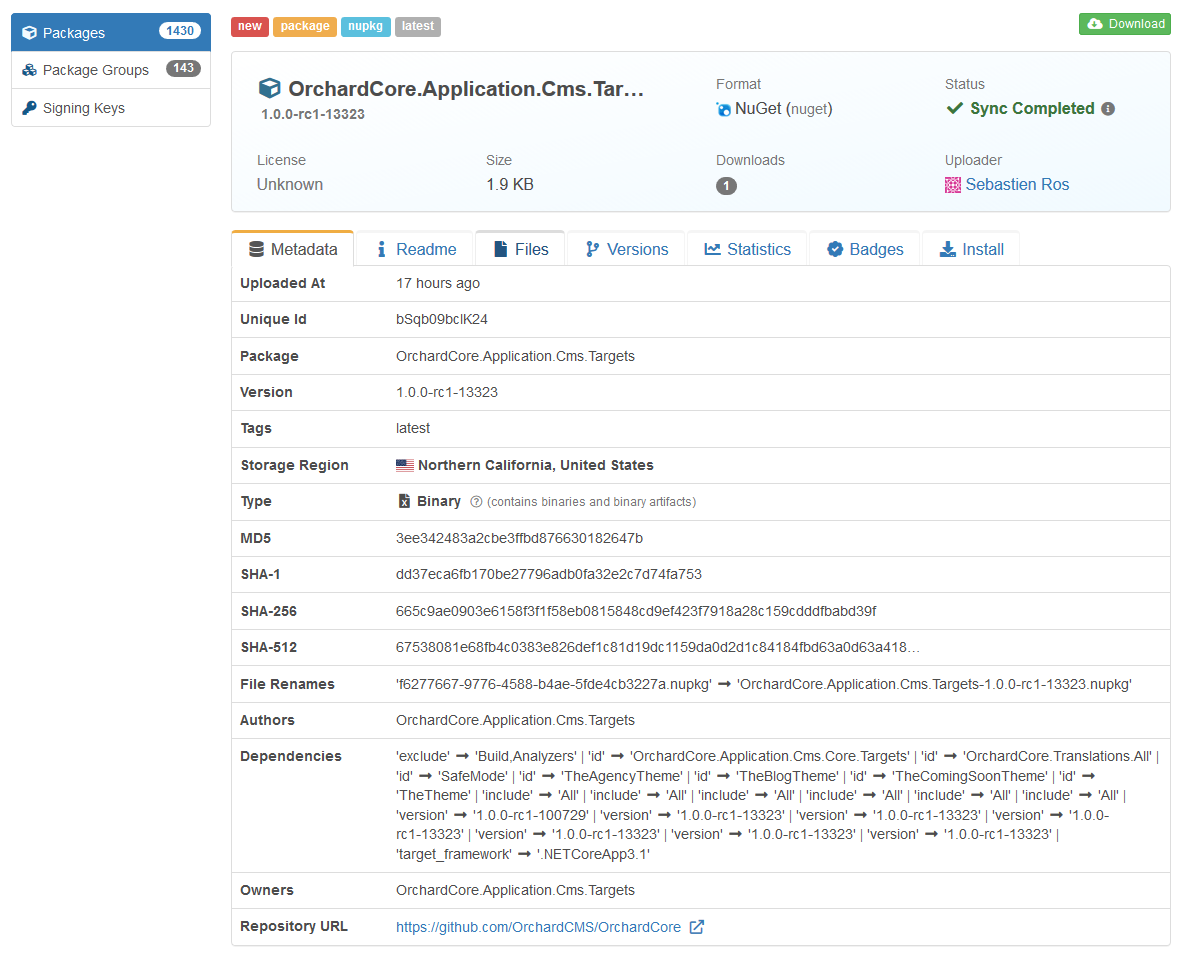Click the NuGet format icon
This screenshot has width=1179, height=954.
tap(723, 109)
